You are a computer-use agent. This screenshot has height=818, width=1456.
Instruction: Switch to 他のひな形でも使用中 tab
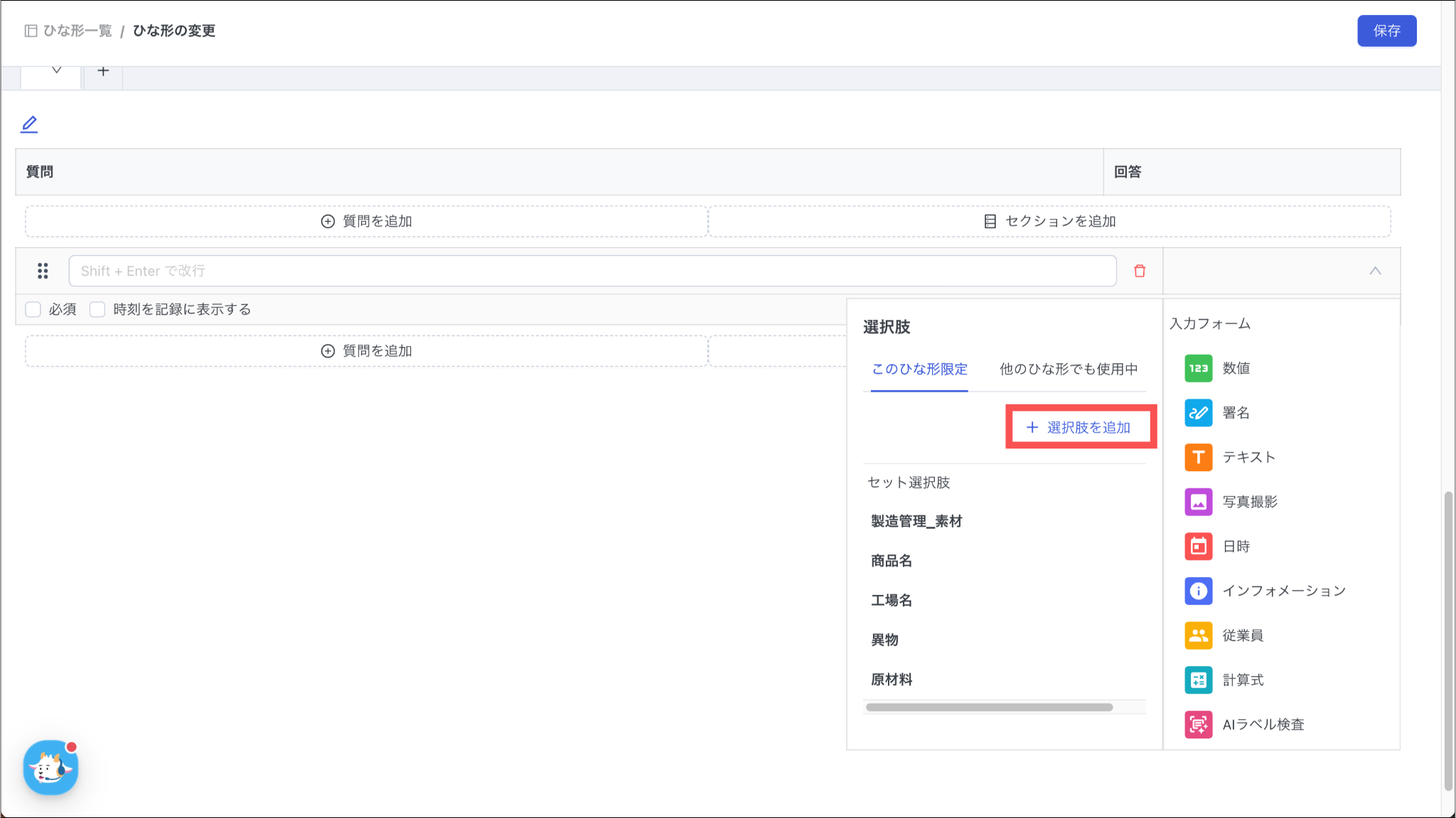pyautogui.click(x=1068, y=369)
